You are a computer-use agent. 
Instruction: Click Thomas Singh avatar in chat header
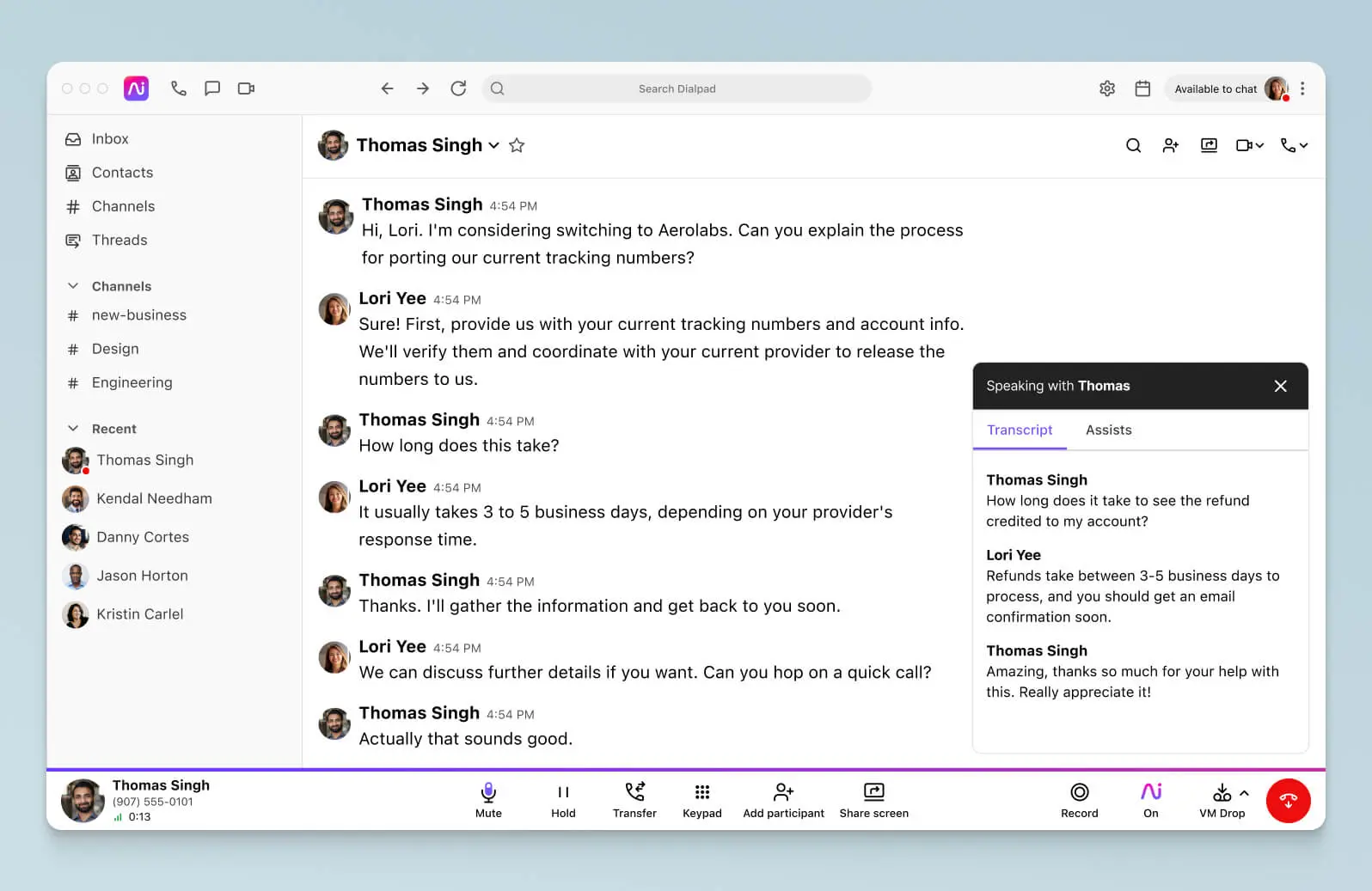tap(333, 145)
